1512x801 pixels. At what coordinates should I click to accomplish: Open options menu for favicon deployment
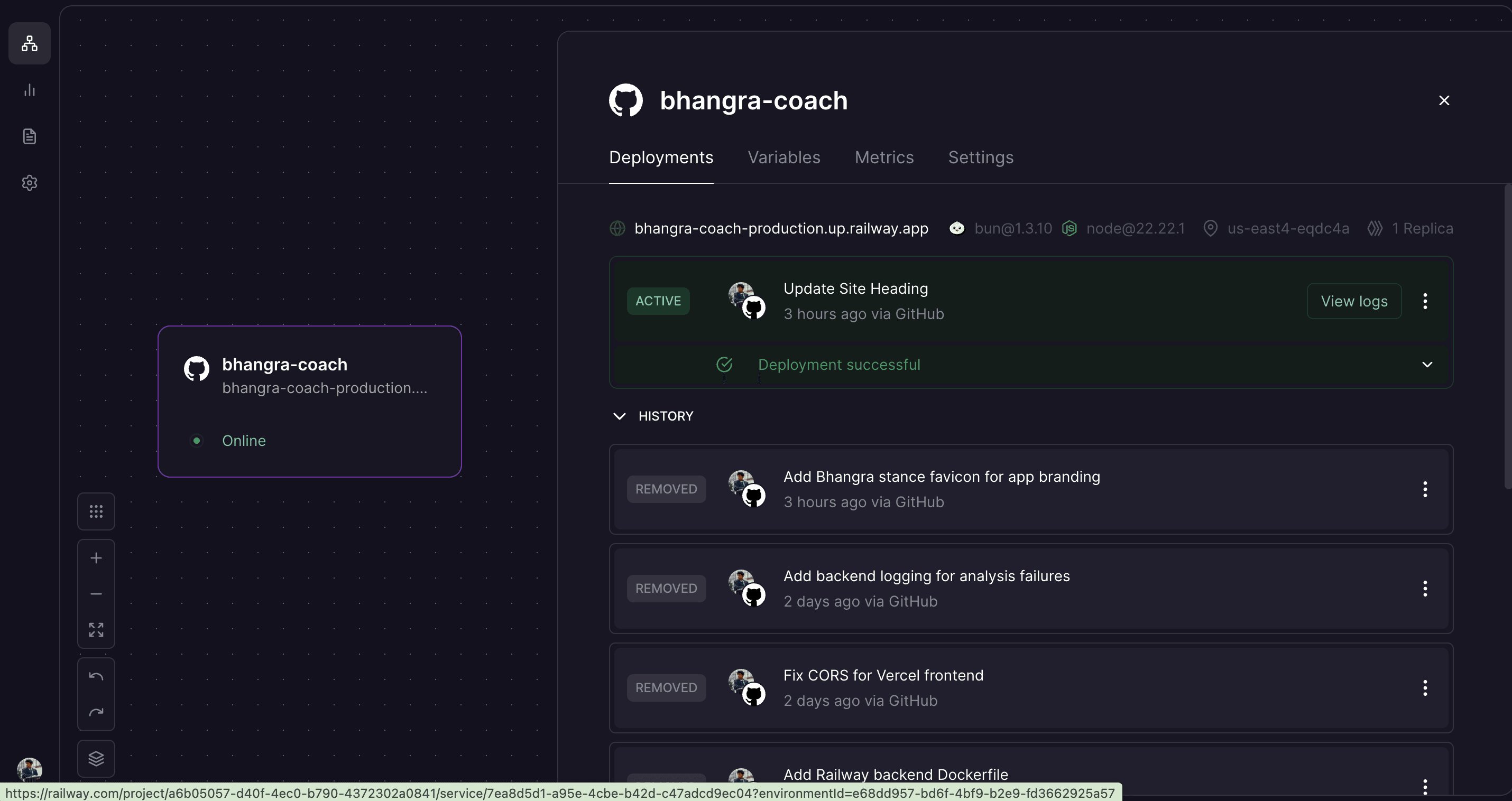pyautogui.click(x=1425, y=489)
